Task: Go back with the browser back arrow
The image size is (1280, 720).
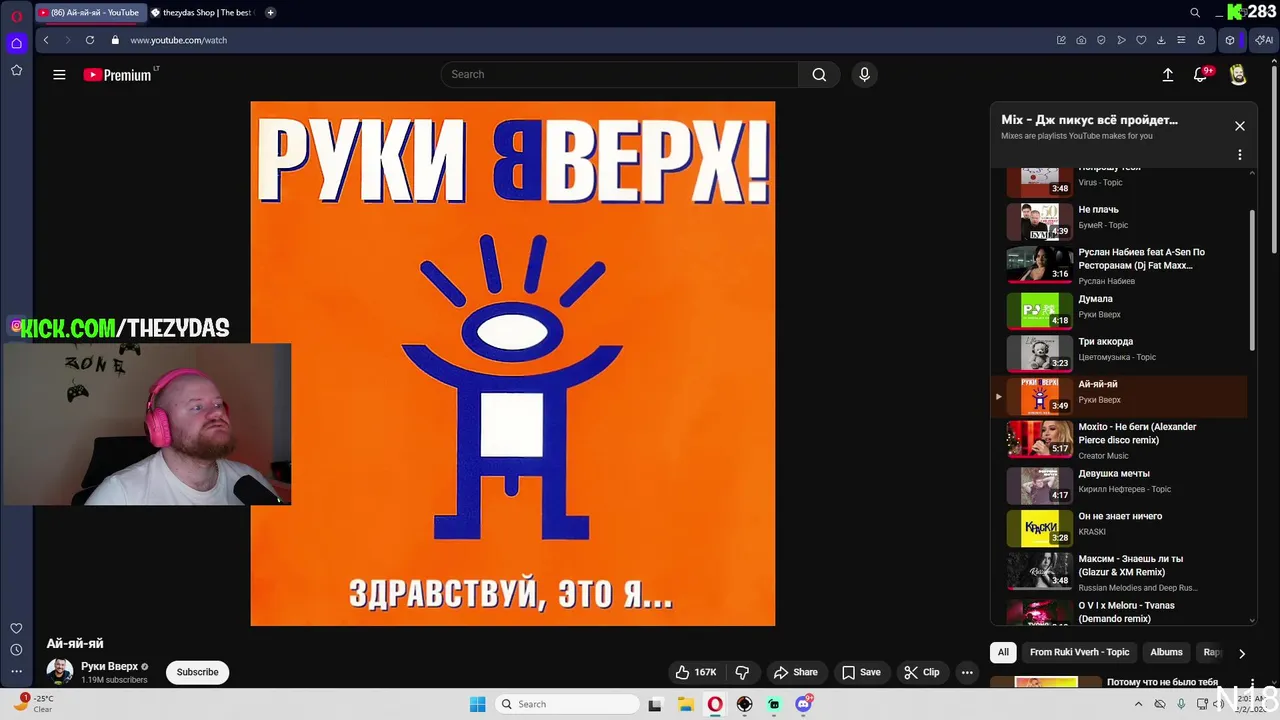Action: coord(46,40)
